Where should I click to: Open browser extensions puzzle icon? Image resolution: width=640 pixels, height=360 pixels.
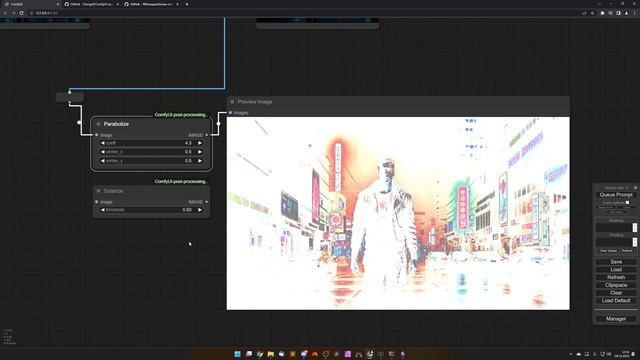[602, 13]
